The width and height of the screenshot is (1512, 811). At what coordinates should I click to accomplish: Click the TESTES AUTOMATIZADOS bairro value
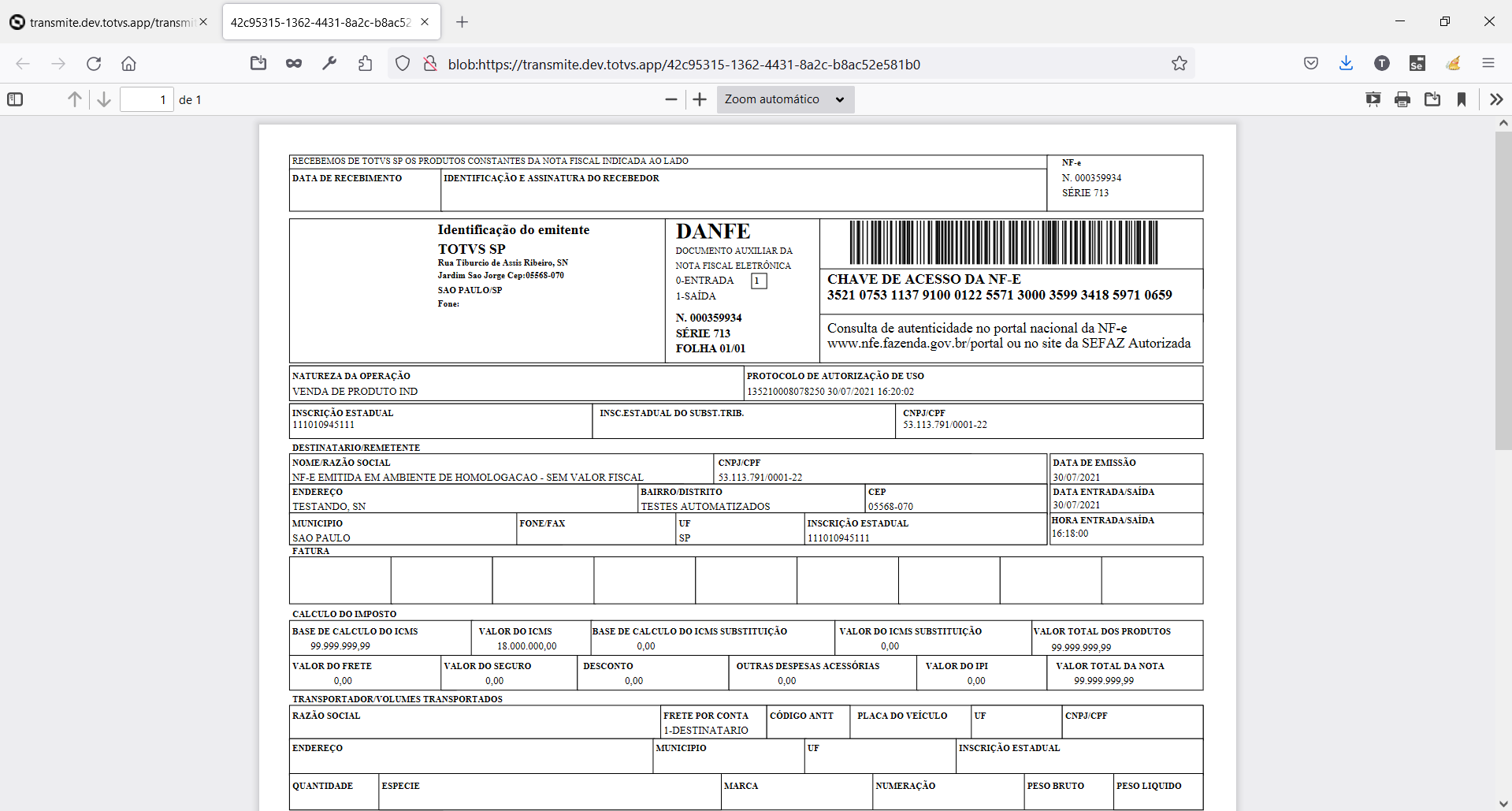click(x=705, y=507)
